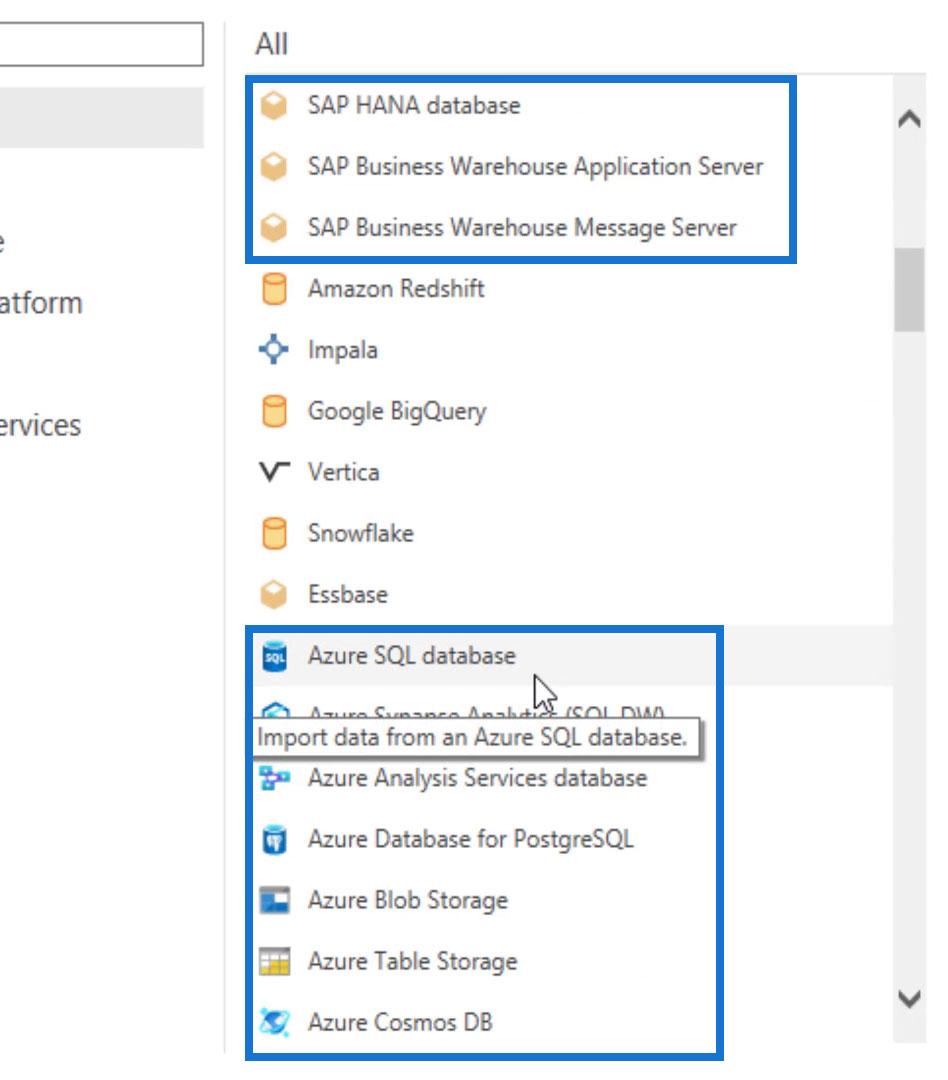Click the SAP HANA database icon
Screen dimensions: 948x1080
click(273, 106)
